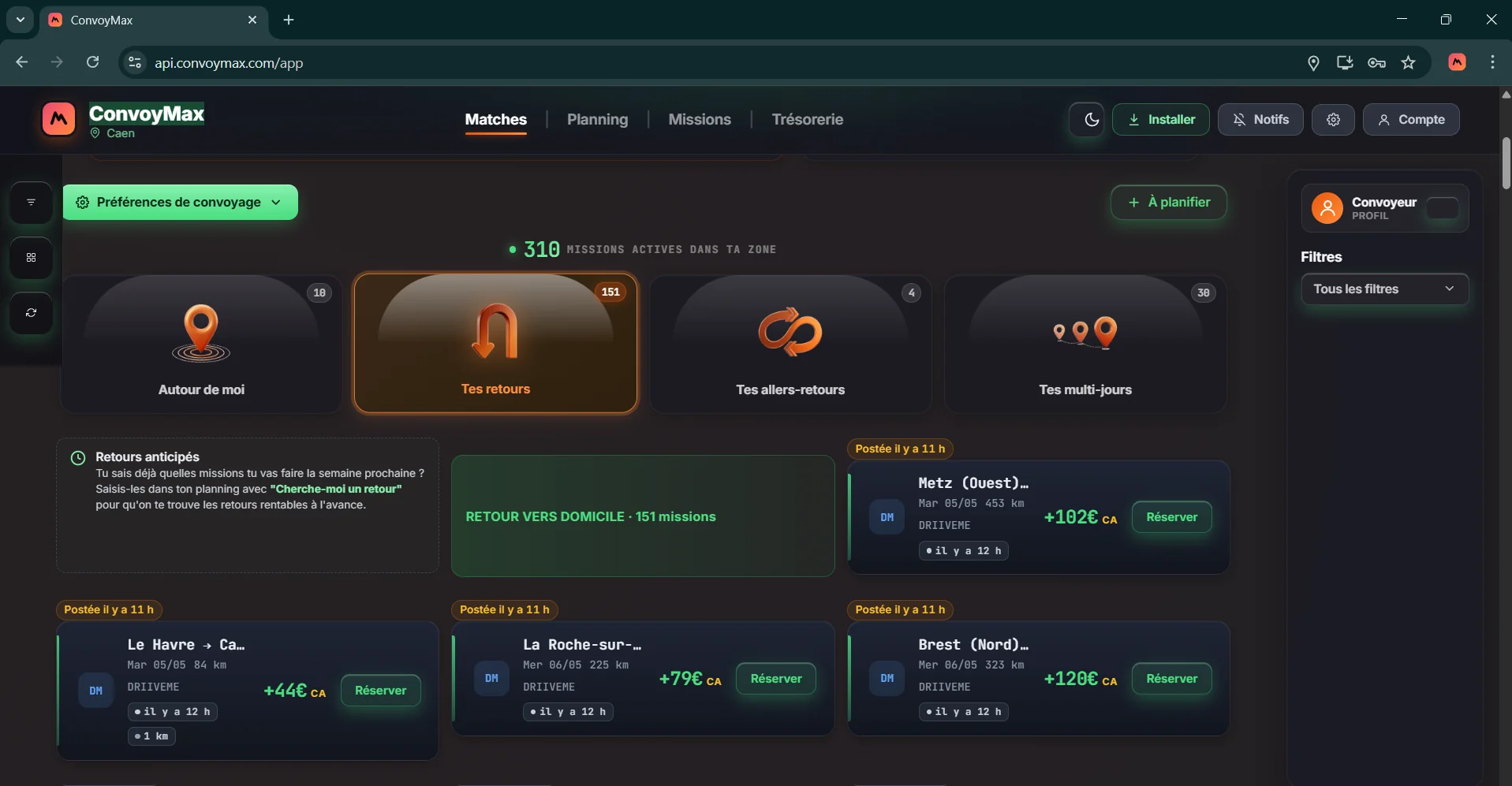Reserve the La Roche-sur mission

775,679
